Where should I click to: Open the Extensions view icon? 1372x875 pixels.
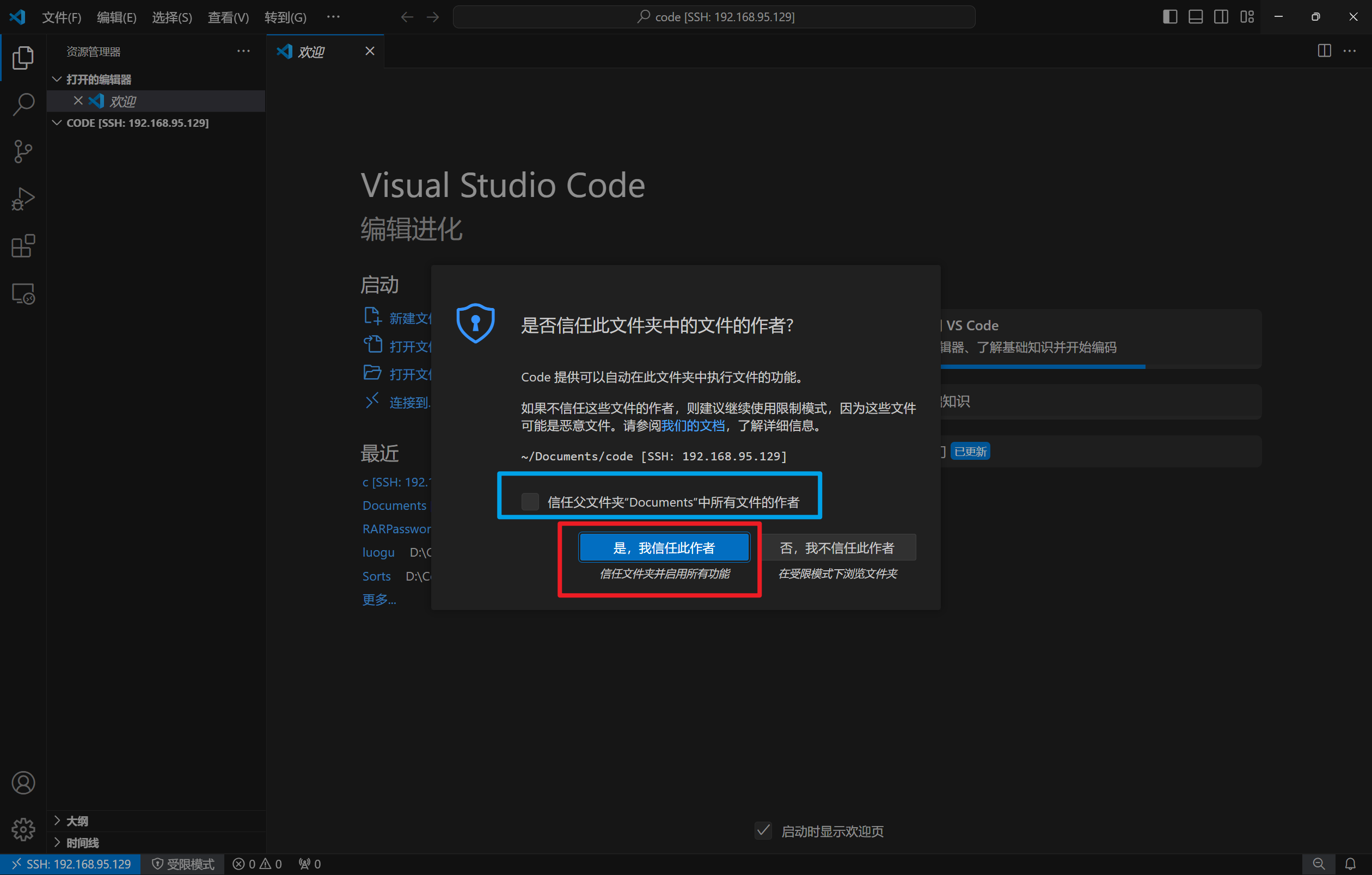point(23,247)
